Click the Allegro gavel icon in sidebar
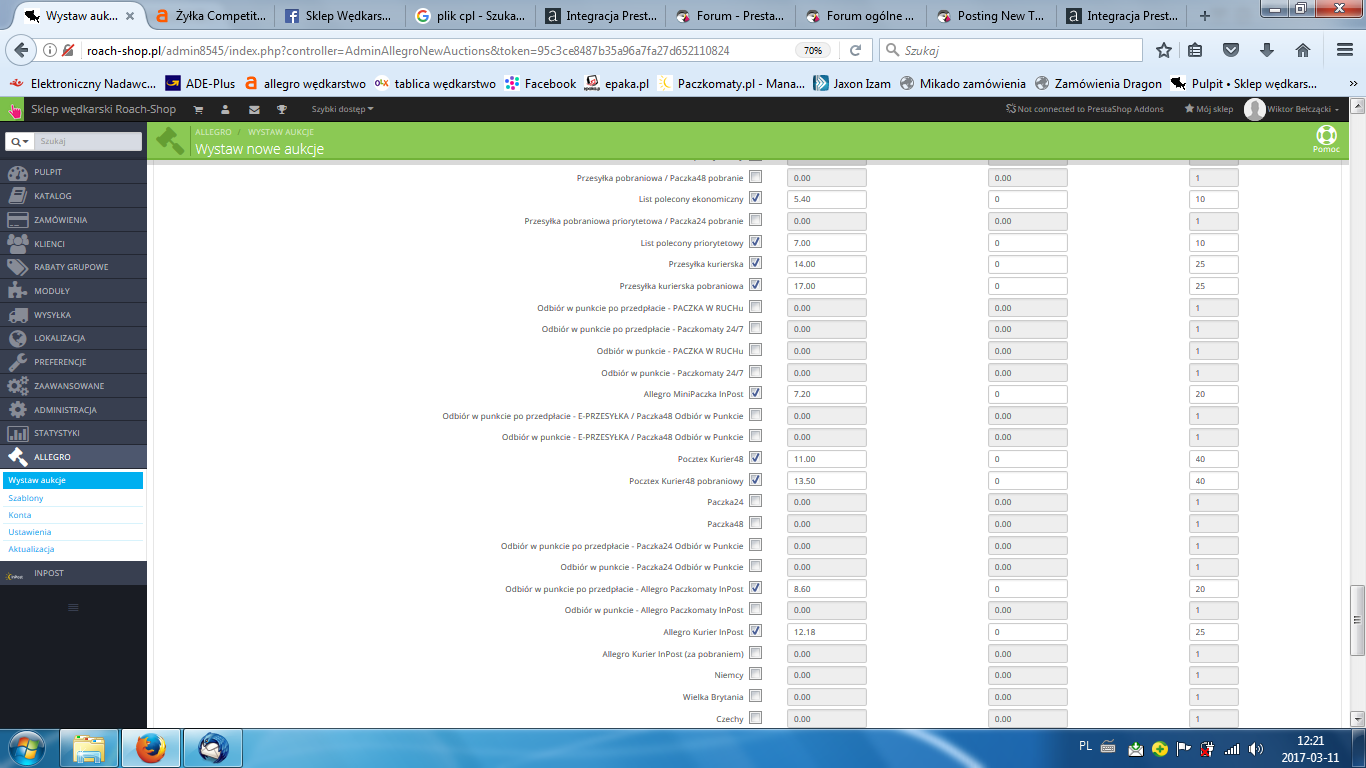Image resolution: width=1366 pixels, height=768 pixels. coord(17,457)
